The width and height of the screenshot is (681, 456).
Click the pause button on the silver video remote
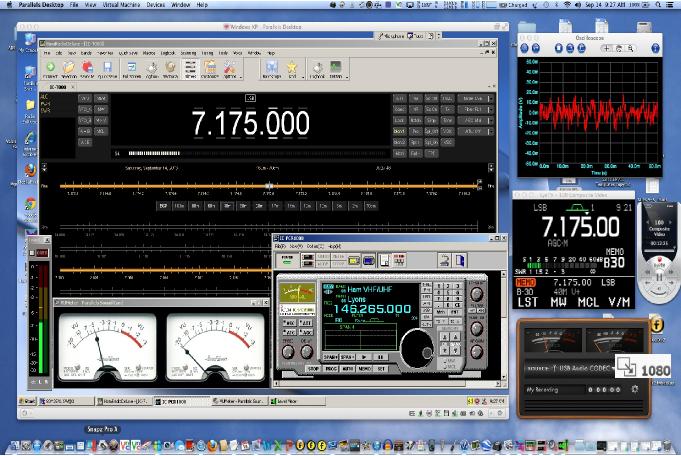pyautogui.click(x=659, y=276)
